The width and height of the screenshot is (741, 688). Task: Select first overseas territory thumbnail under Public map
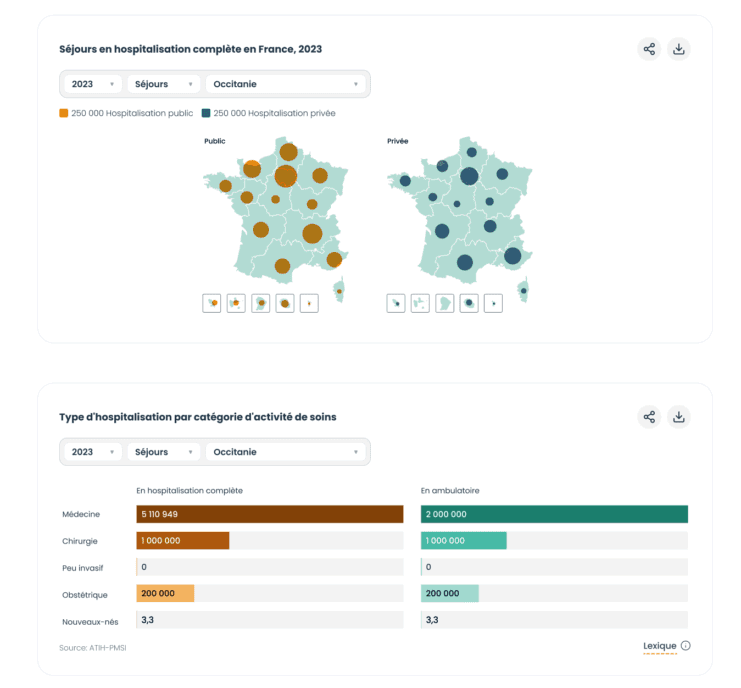212,302
